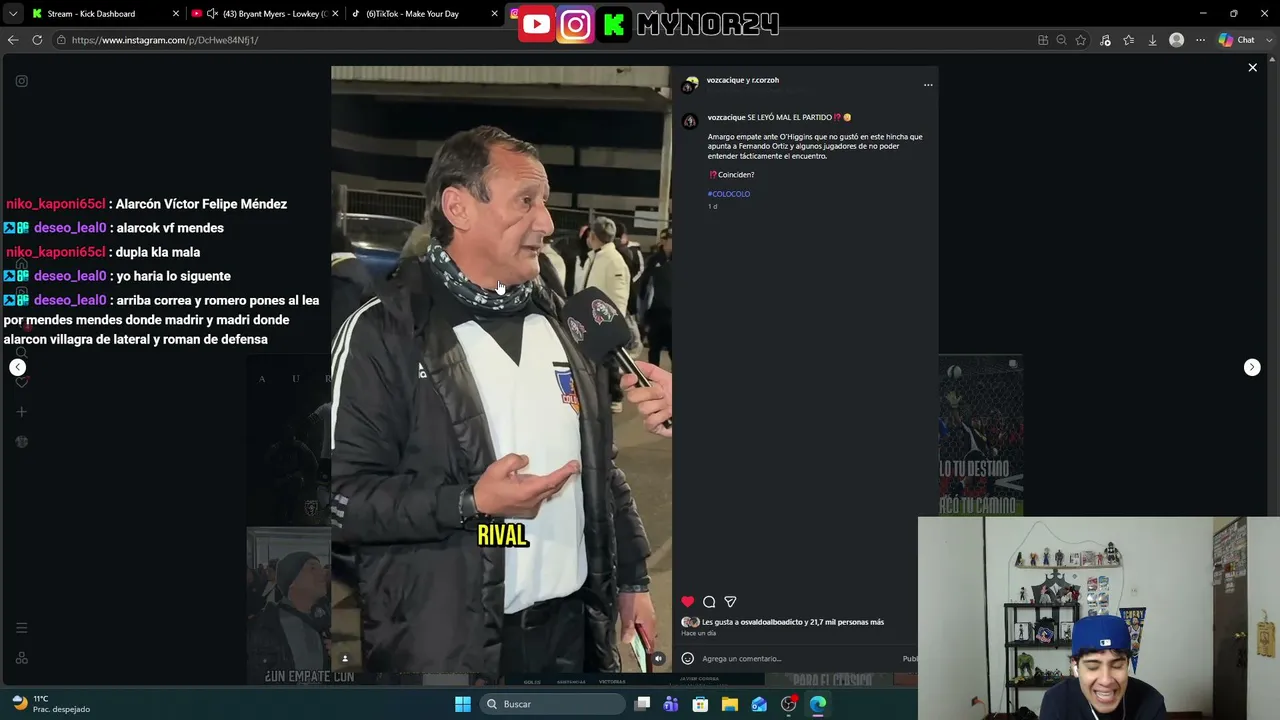The image size is (1280, 720).
Task: Click the Instagram logo in the sidebar
Action: tap(21, 81)
